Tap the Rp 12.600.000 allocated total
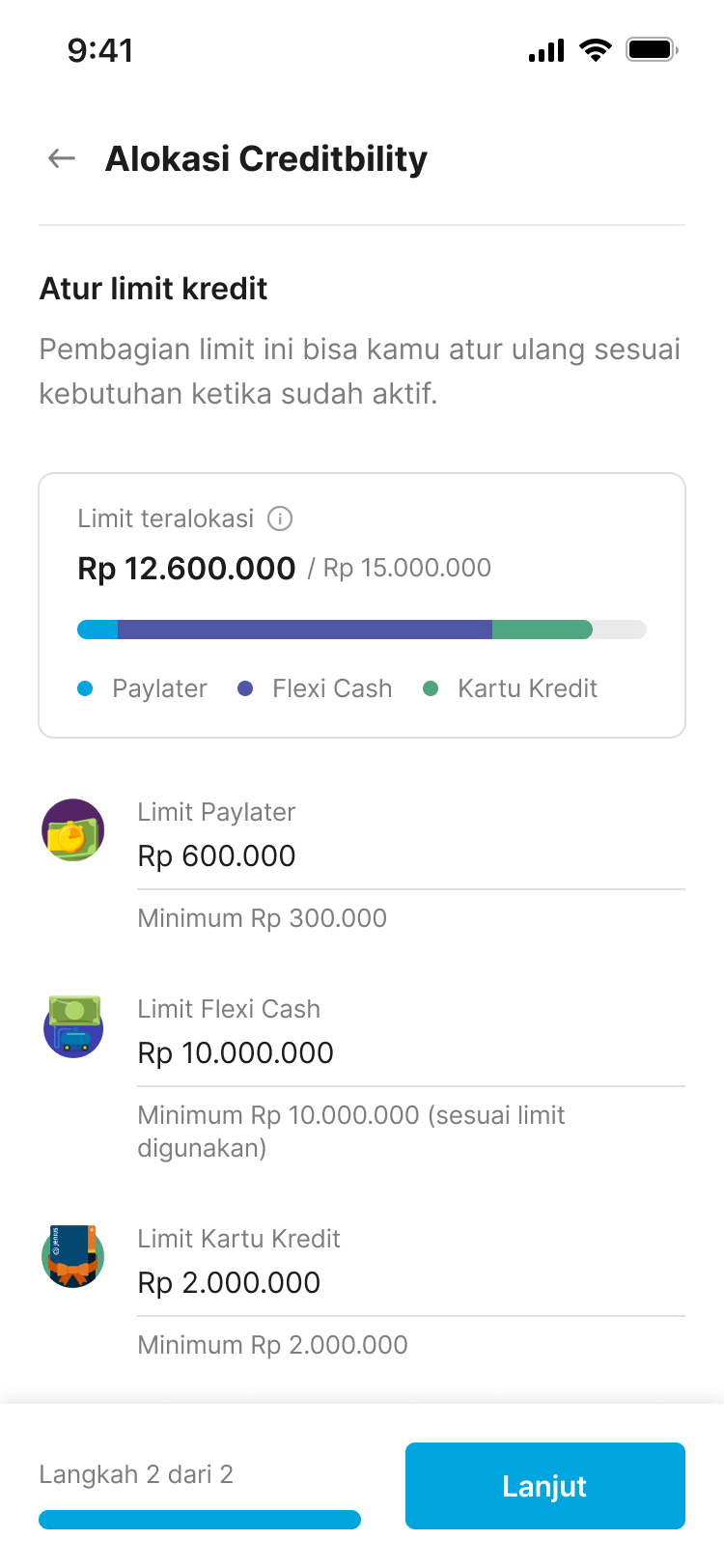The height and width of the screenshot is (1568, 724). click(x=186, y=569)
